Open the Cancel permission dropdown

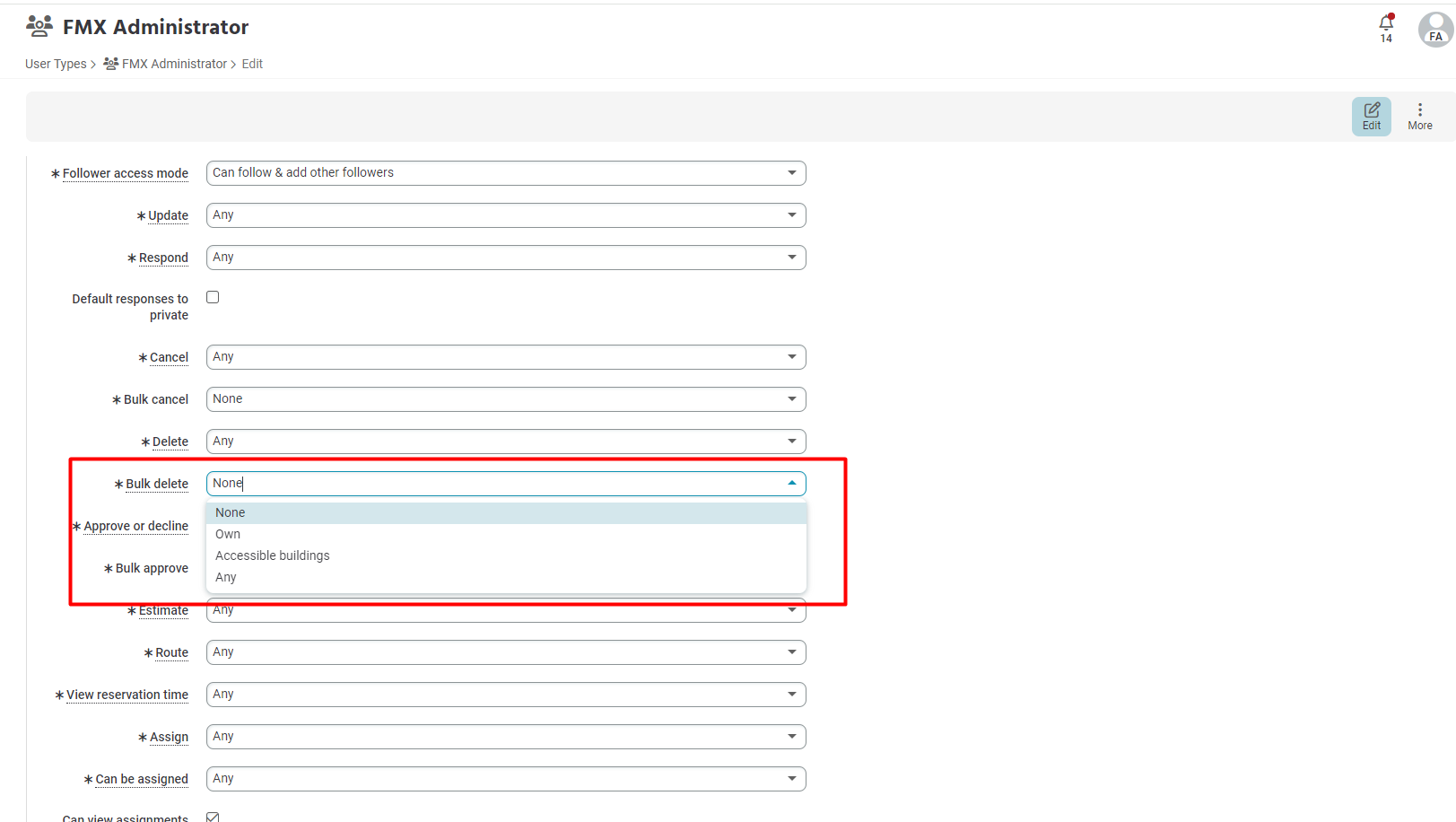coord(506,357)
